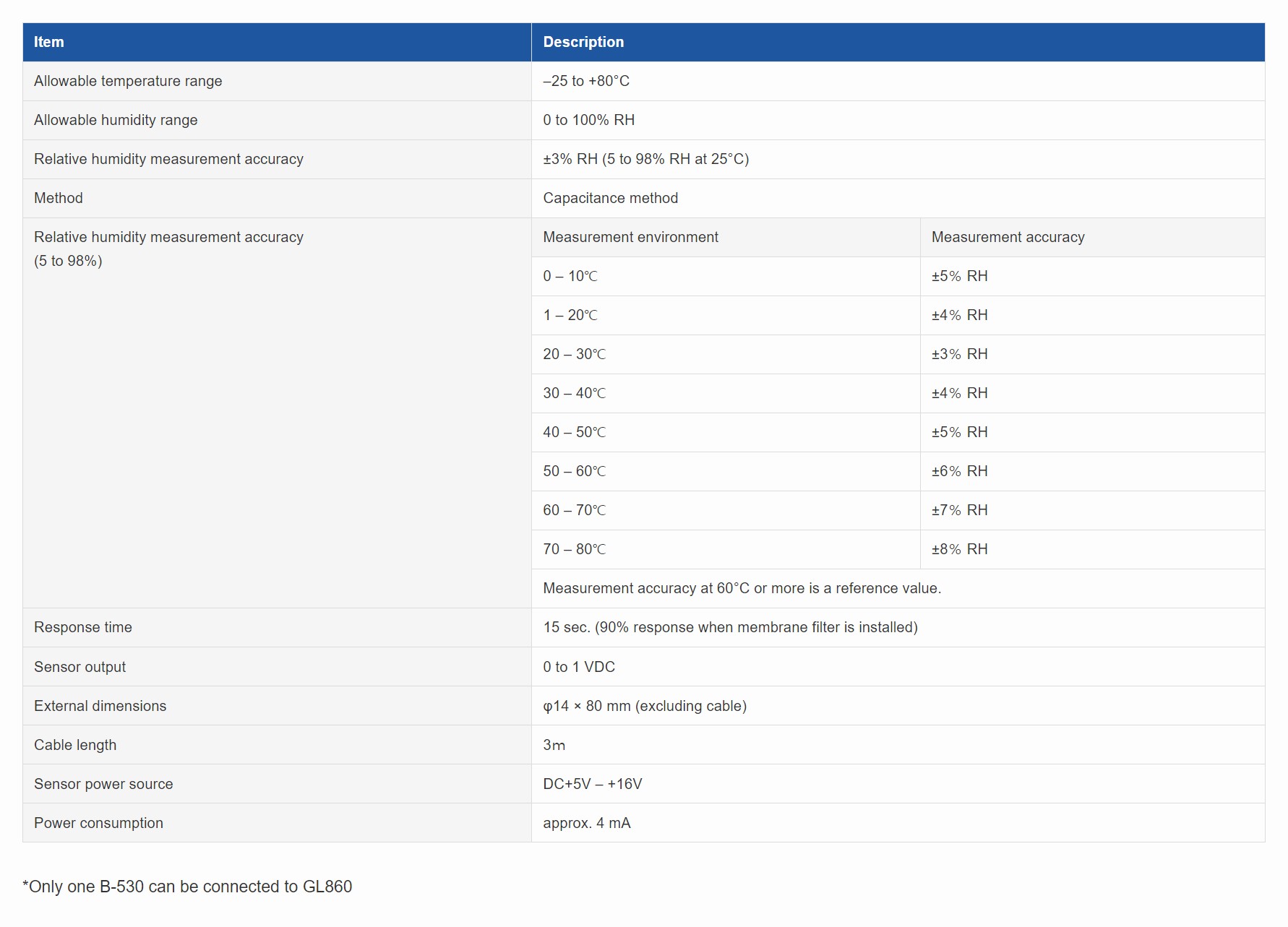Click the "Measurement accuracy" sub-header
Screen dimensions: 1288x927
(x=1092, y=237)
